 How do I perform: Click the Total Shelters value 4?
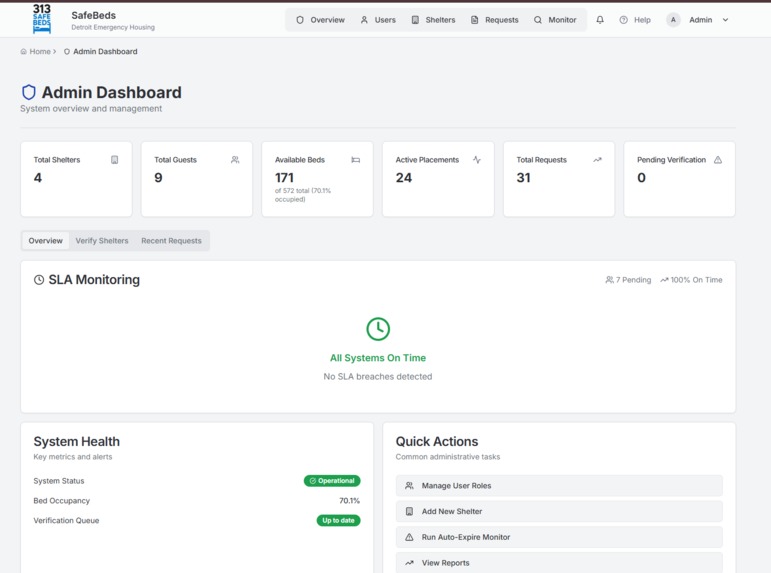click(x=38, y=178)
